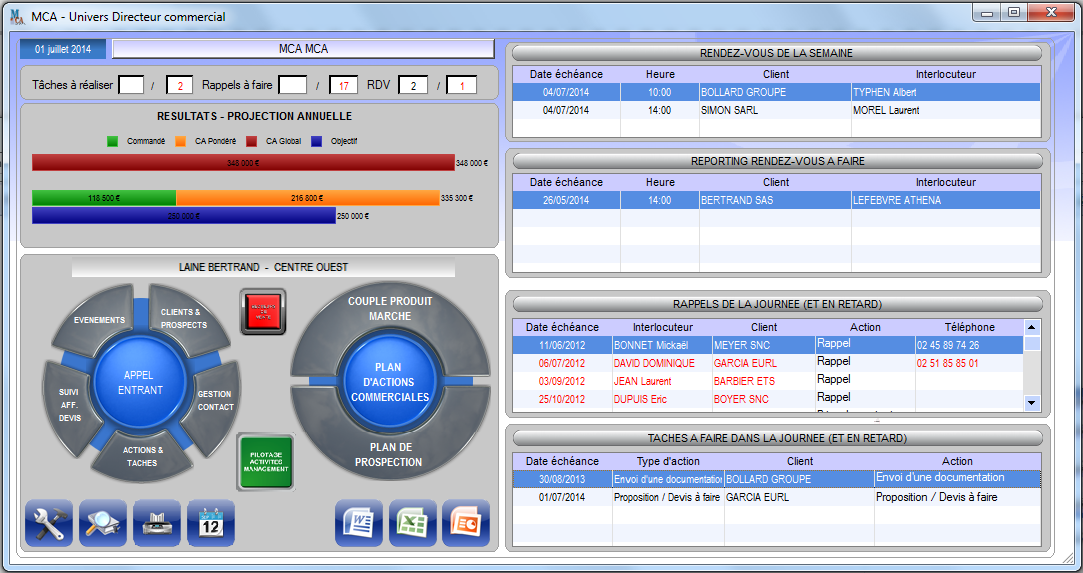Click the printer icon button

157,523
